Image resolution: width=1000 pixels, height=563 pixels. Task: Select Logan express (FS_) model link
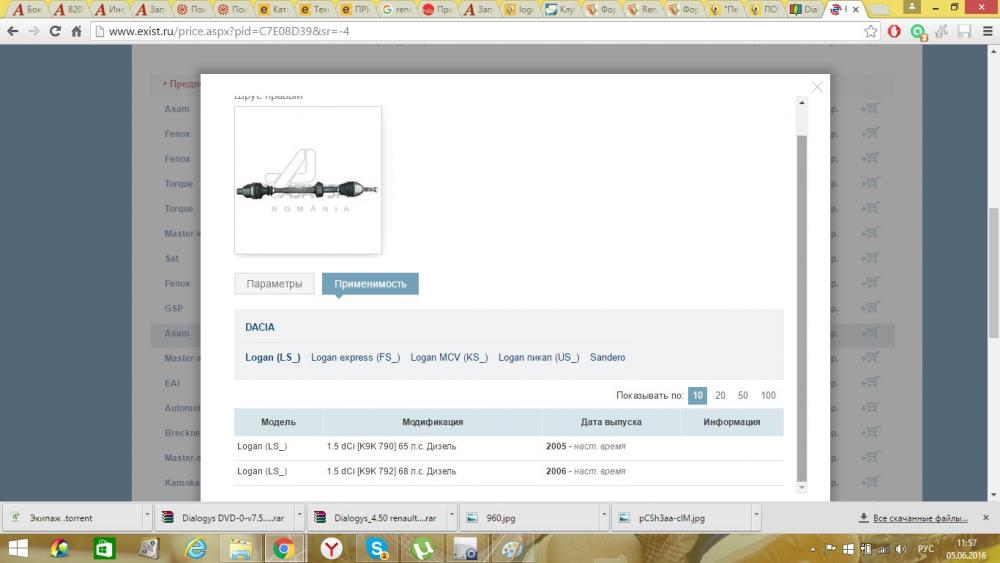[355, 357]
